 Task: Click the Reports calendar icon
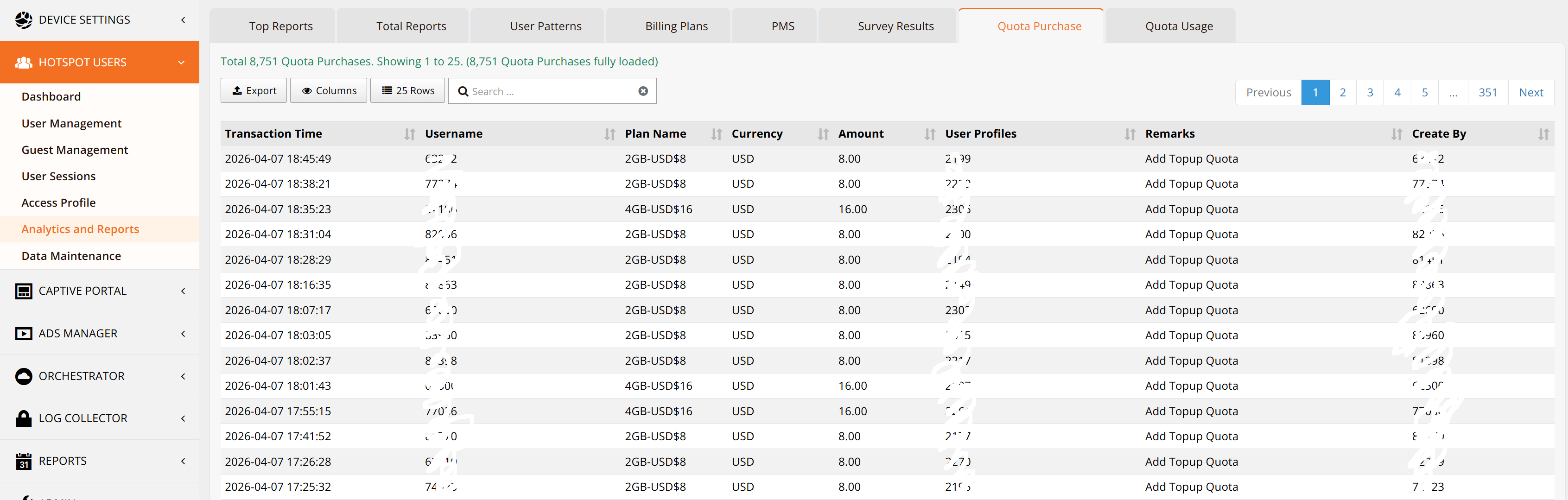tap(24, 461)
